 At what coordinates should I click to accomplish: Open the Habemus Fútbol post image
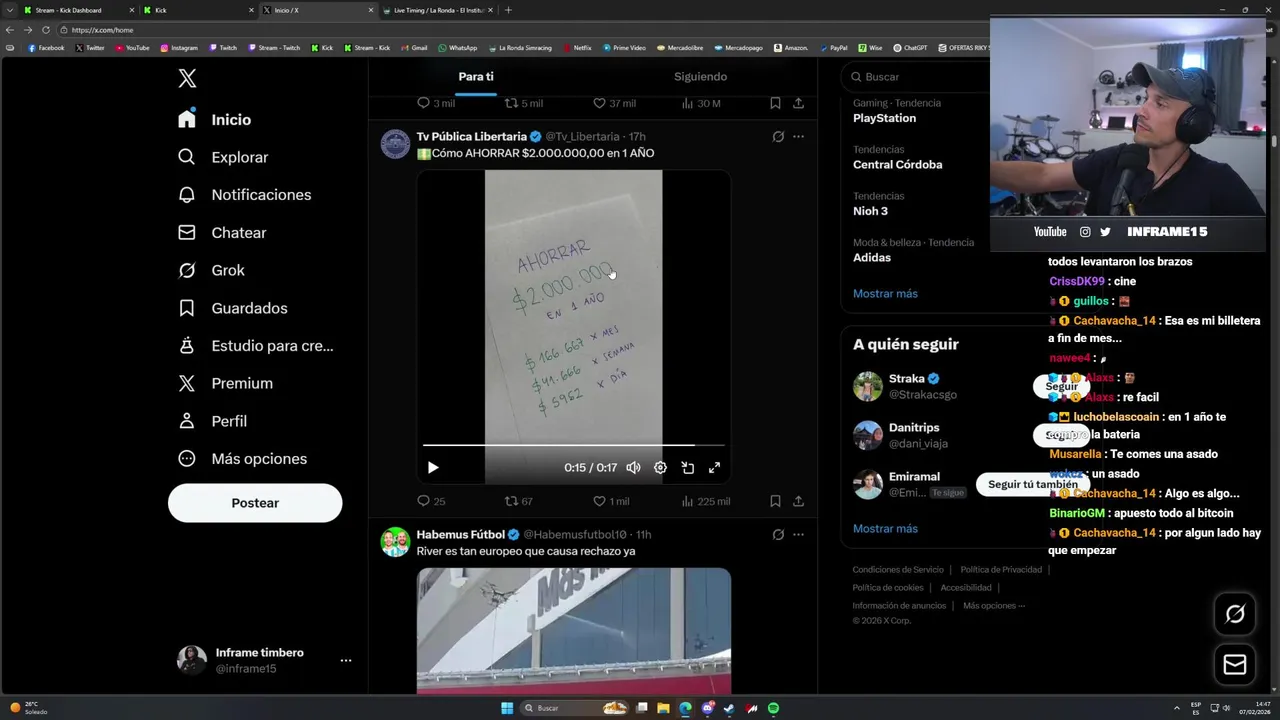click(x=573, y=631)
